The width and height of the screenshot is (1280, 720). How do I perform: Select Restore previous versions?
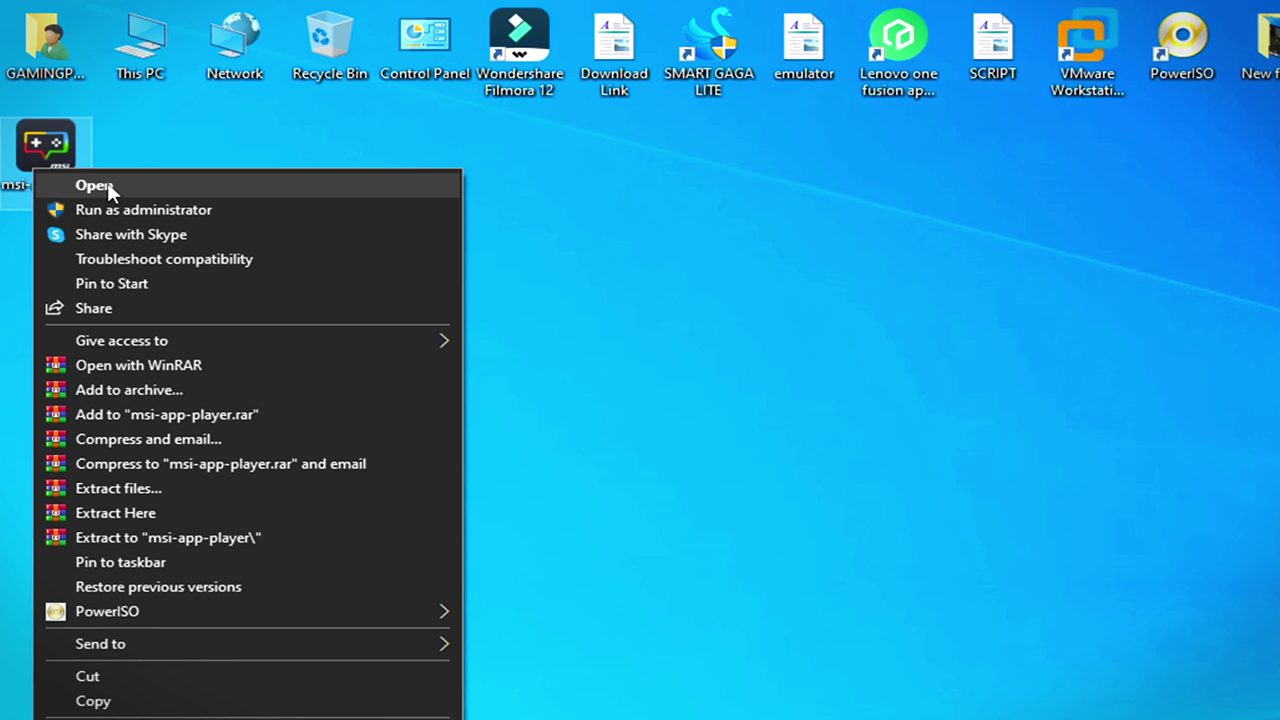(248, 586)
